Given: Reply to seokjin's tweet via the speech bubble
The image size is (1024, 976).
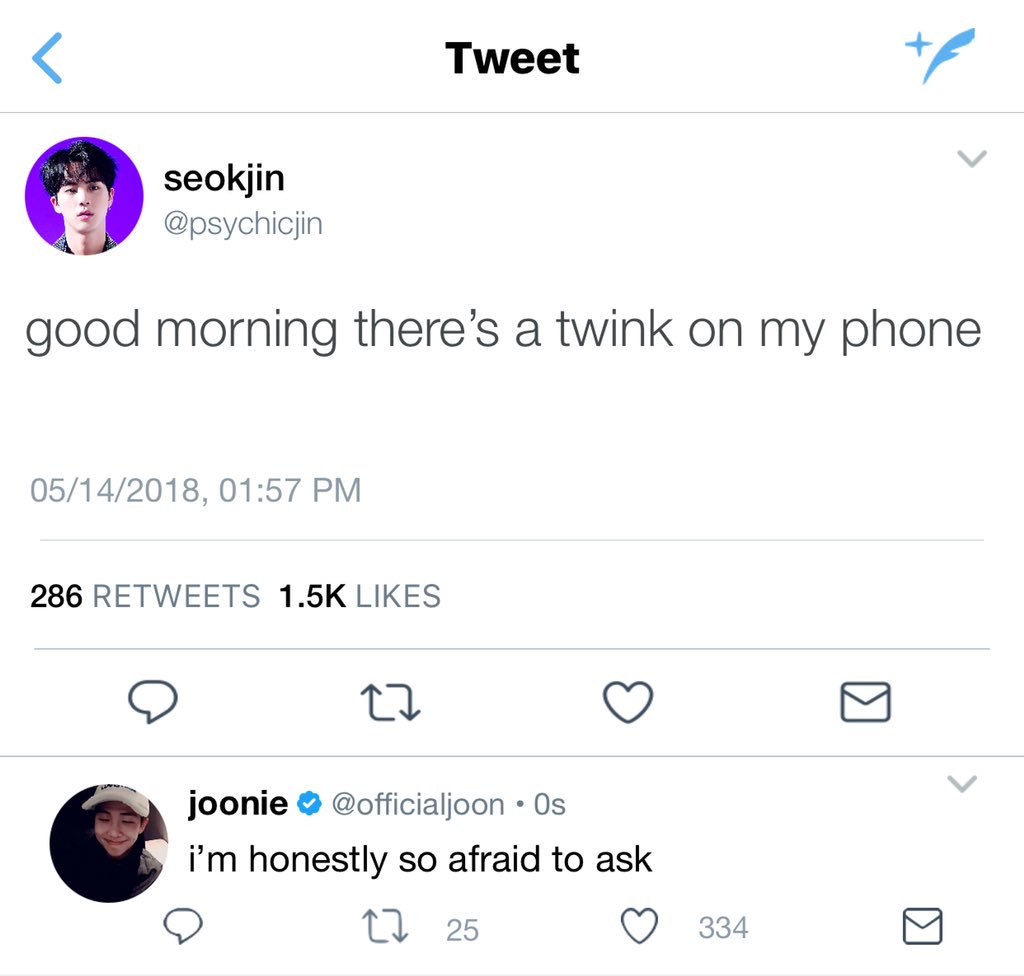Looking at the screenshot, I should (x=152, y=702).
